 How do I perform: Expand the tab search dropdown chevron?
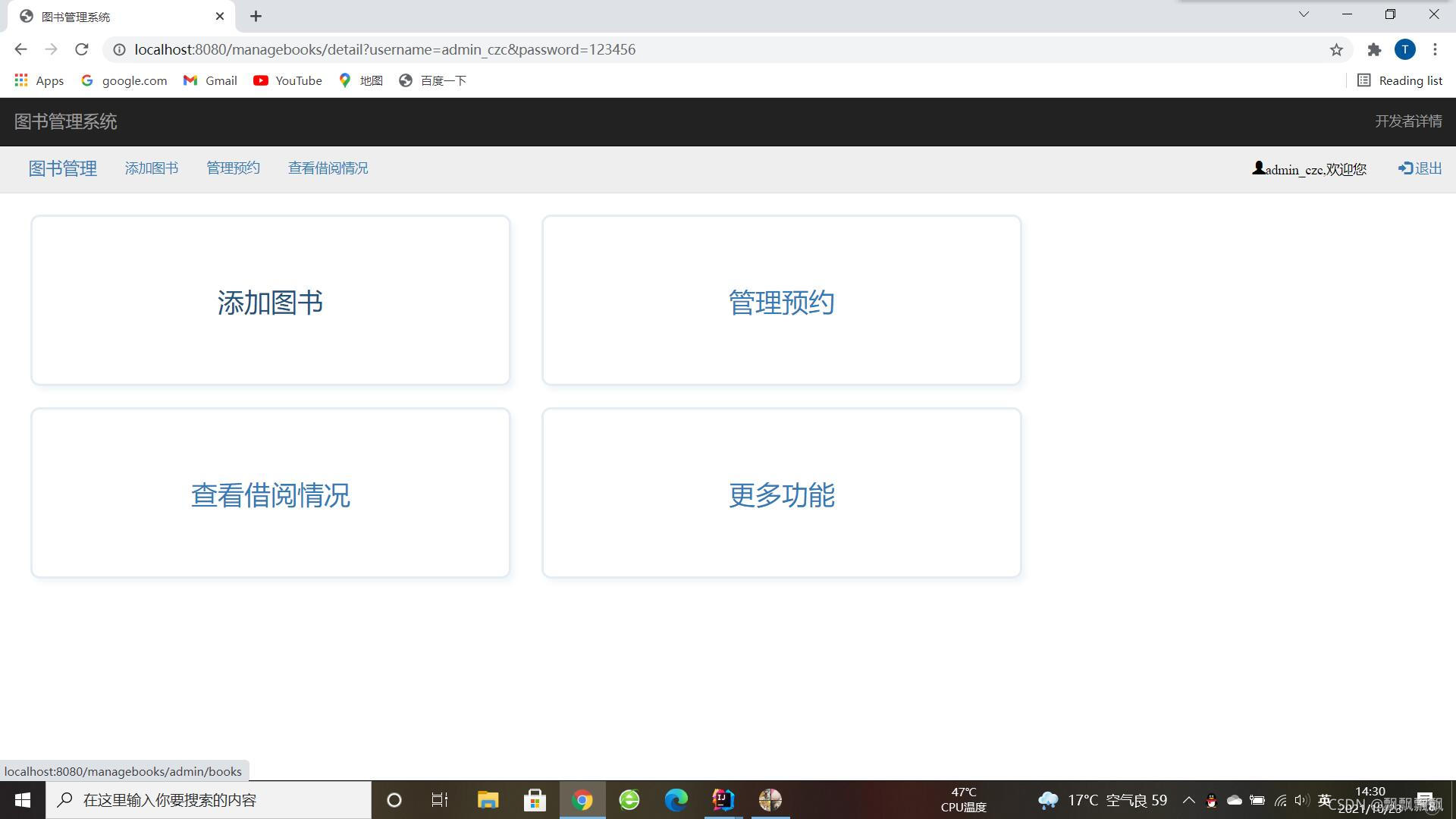(1304, 14)
